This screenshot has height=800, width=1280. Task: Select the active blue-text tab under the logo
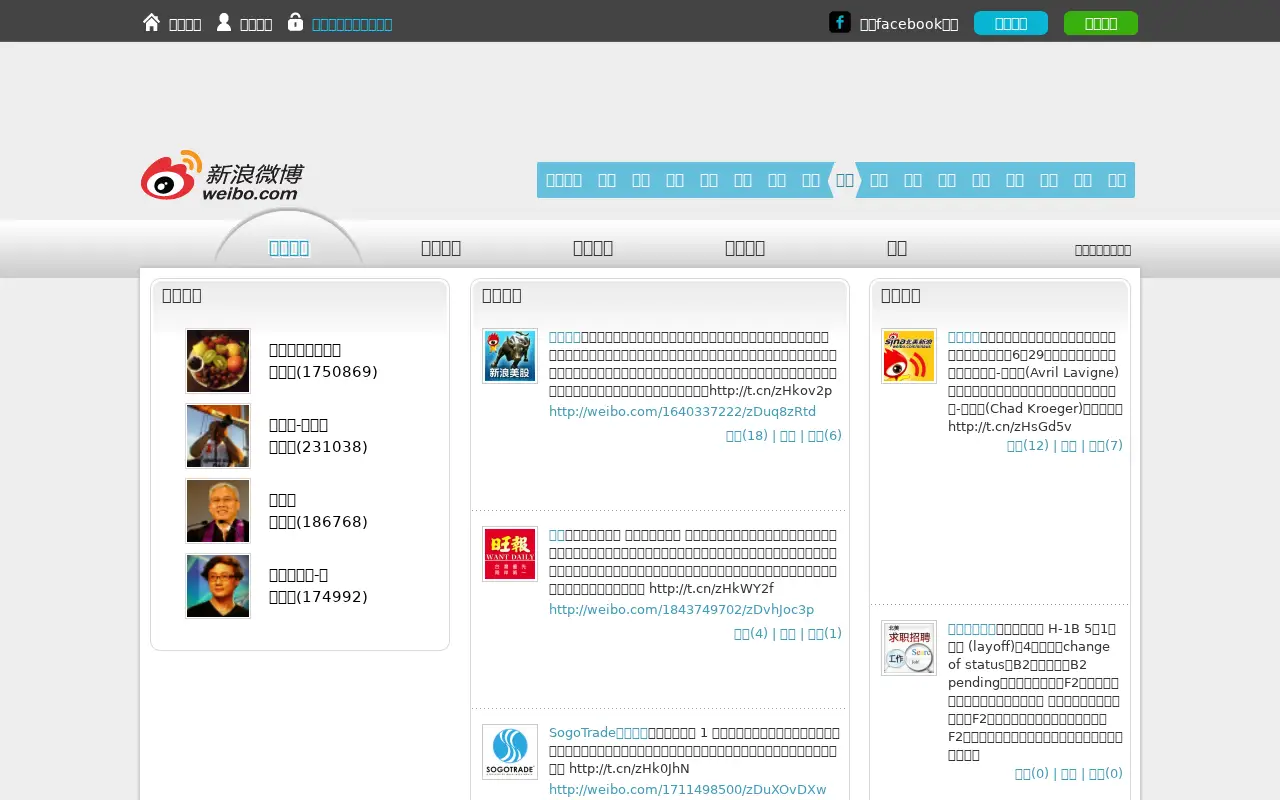click(x=289, y=248)
